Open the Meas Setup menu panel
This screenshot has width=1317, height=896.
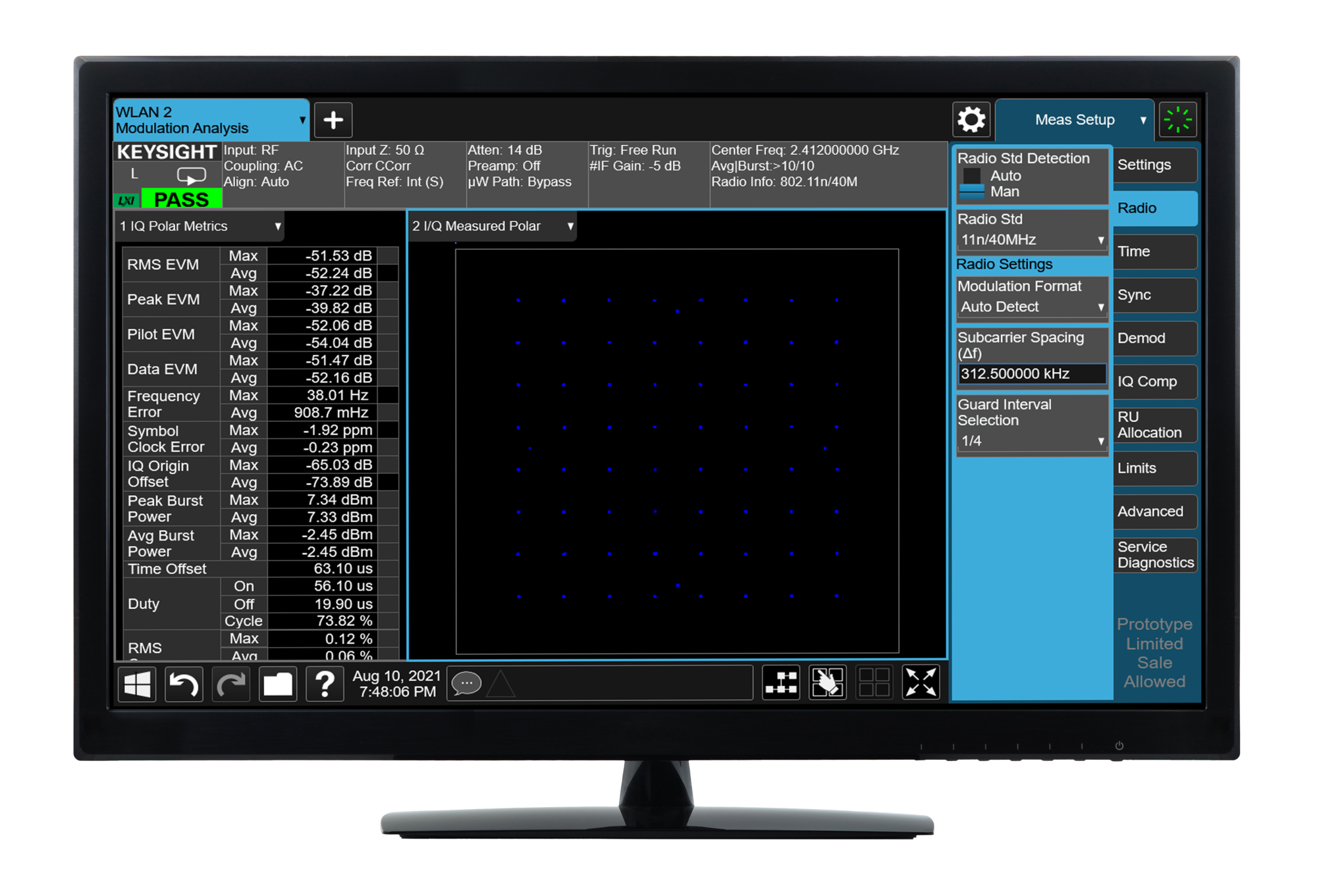[1075, 120]
